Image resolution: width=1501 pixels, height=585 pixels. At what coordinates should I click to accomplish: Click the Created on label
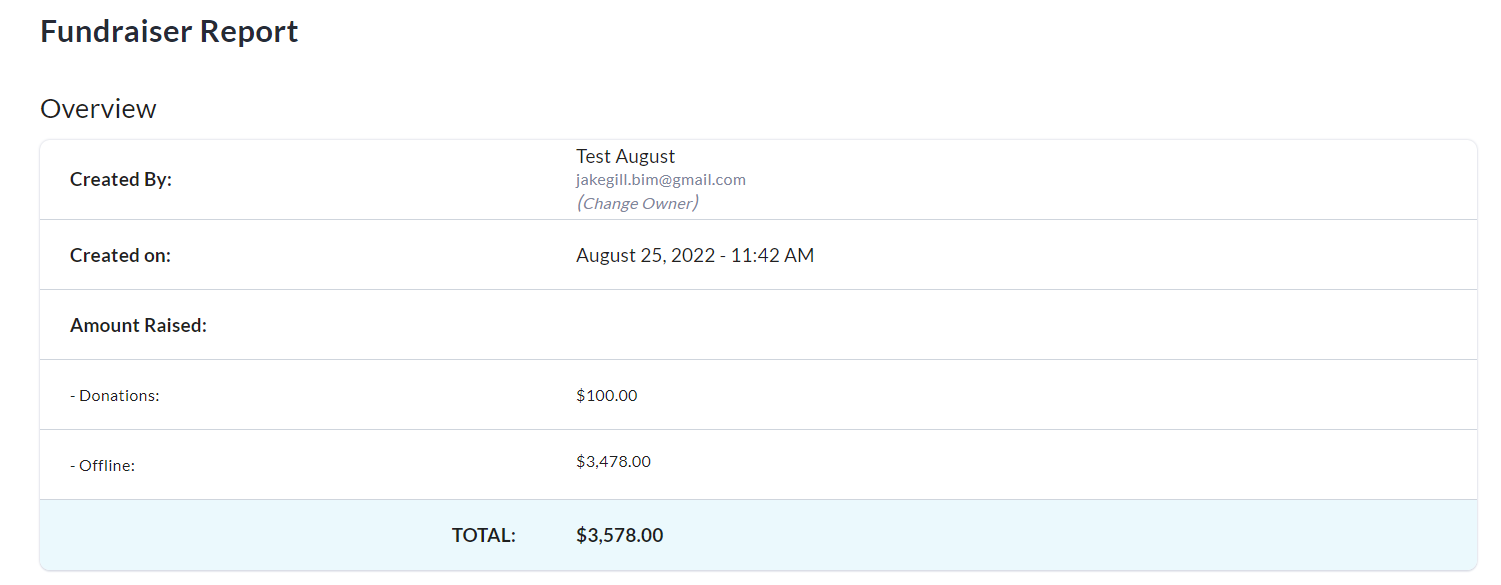tap(120, 255)
